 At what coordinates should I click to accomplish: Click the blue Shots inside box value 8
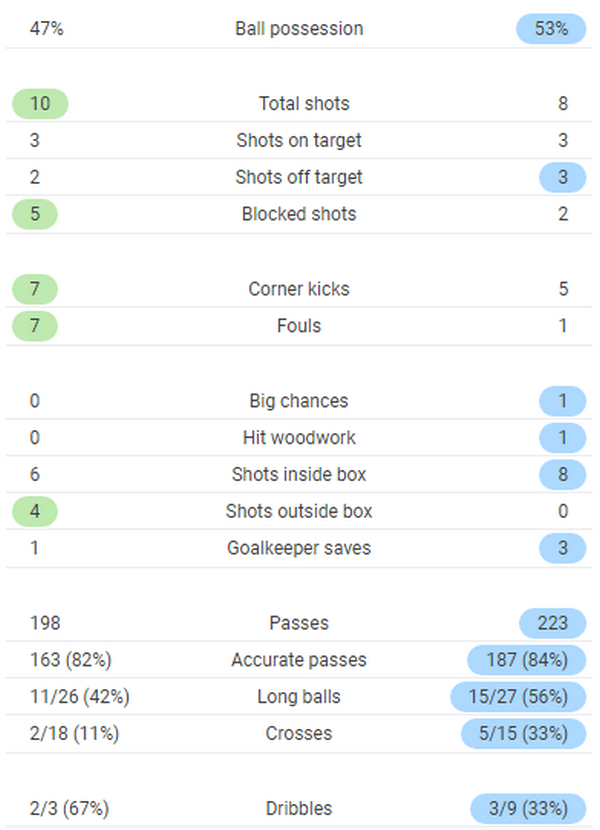coord(563,475)
